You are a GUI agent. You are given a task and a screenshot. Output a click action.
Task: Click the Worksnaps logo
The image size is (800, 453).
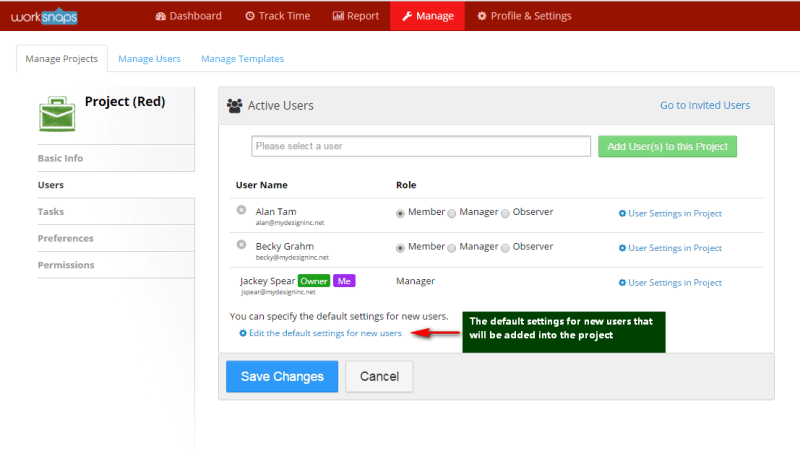tap(44, 16)
